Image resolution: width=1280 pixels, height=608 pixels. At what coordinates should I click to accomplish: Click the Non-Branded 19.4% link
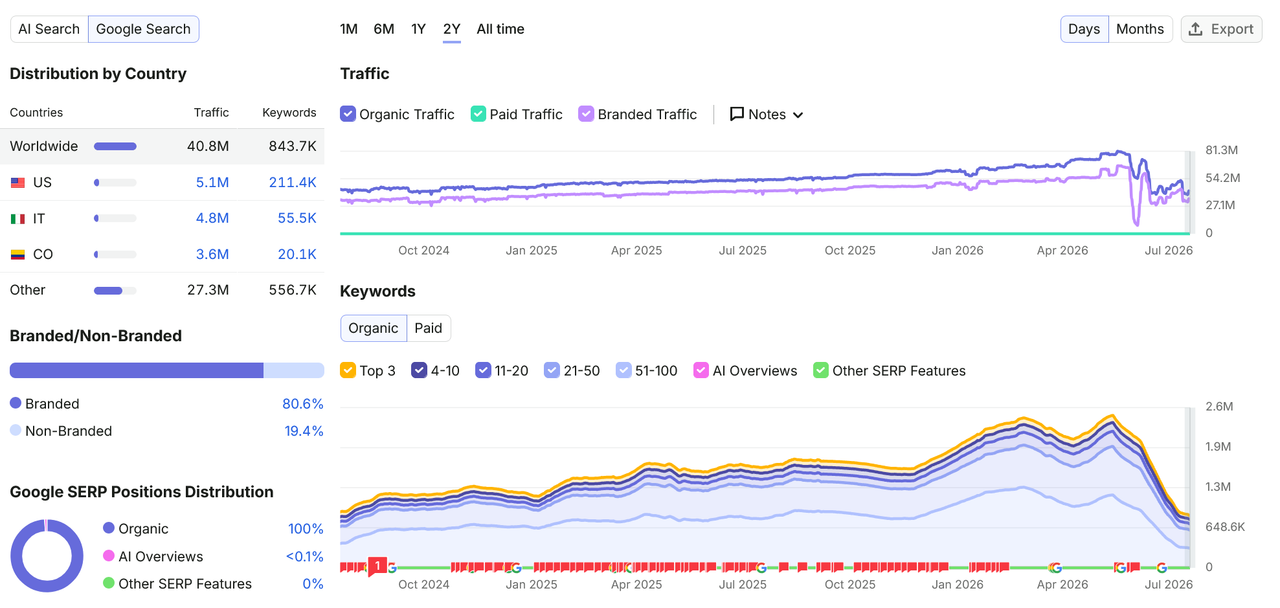click(303, 431)
